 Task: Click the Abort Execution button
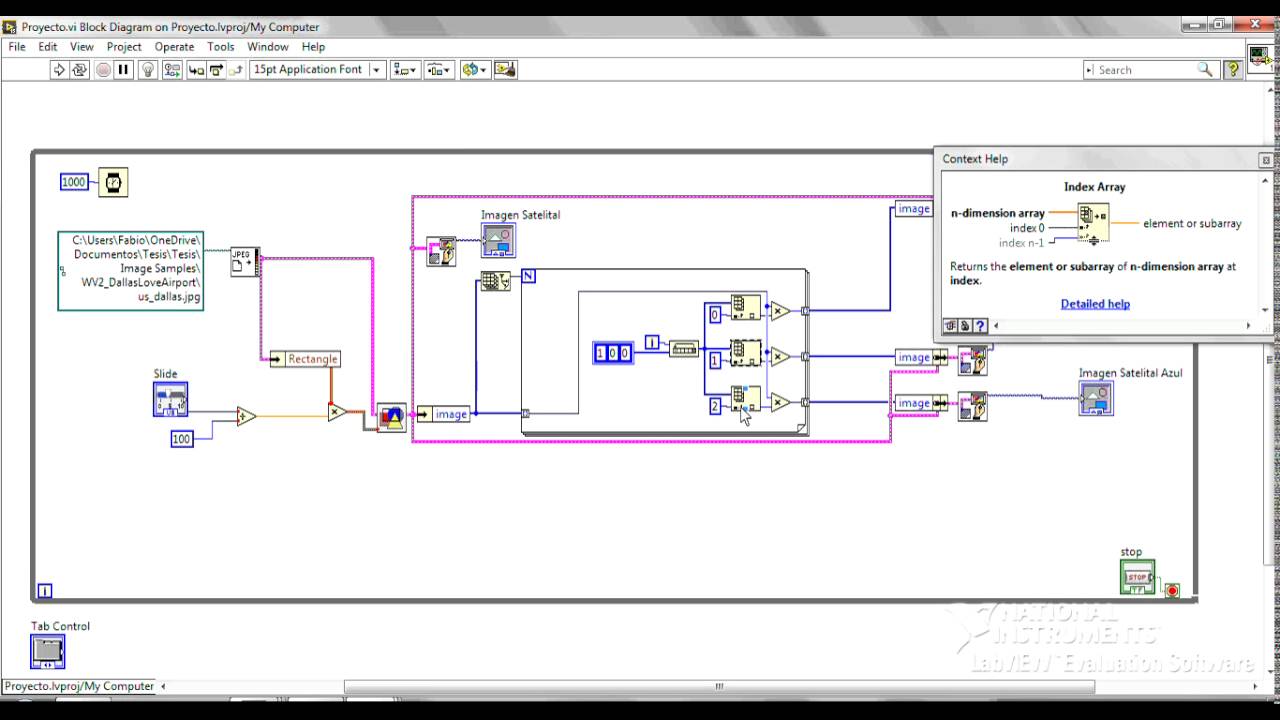point(103,69)
